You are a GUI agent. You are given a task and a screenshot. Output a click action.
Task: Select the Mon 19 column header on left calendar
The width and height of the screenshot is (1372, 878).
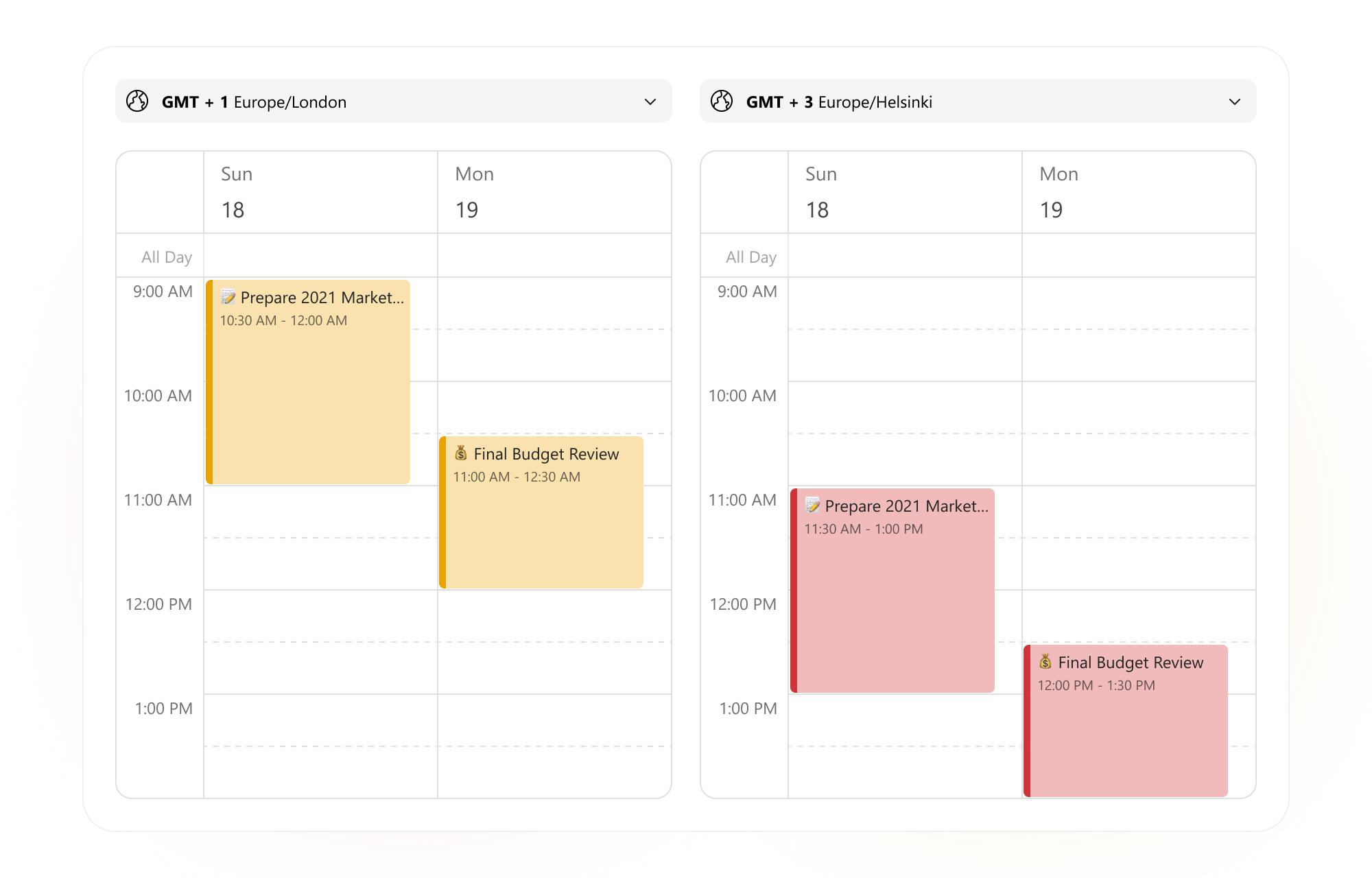pyautogui.click(x=475, y=192)
